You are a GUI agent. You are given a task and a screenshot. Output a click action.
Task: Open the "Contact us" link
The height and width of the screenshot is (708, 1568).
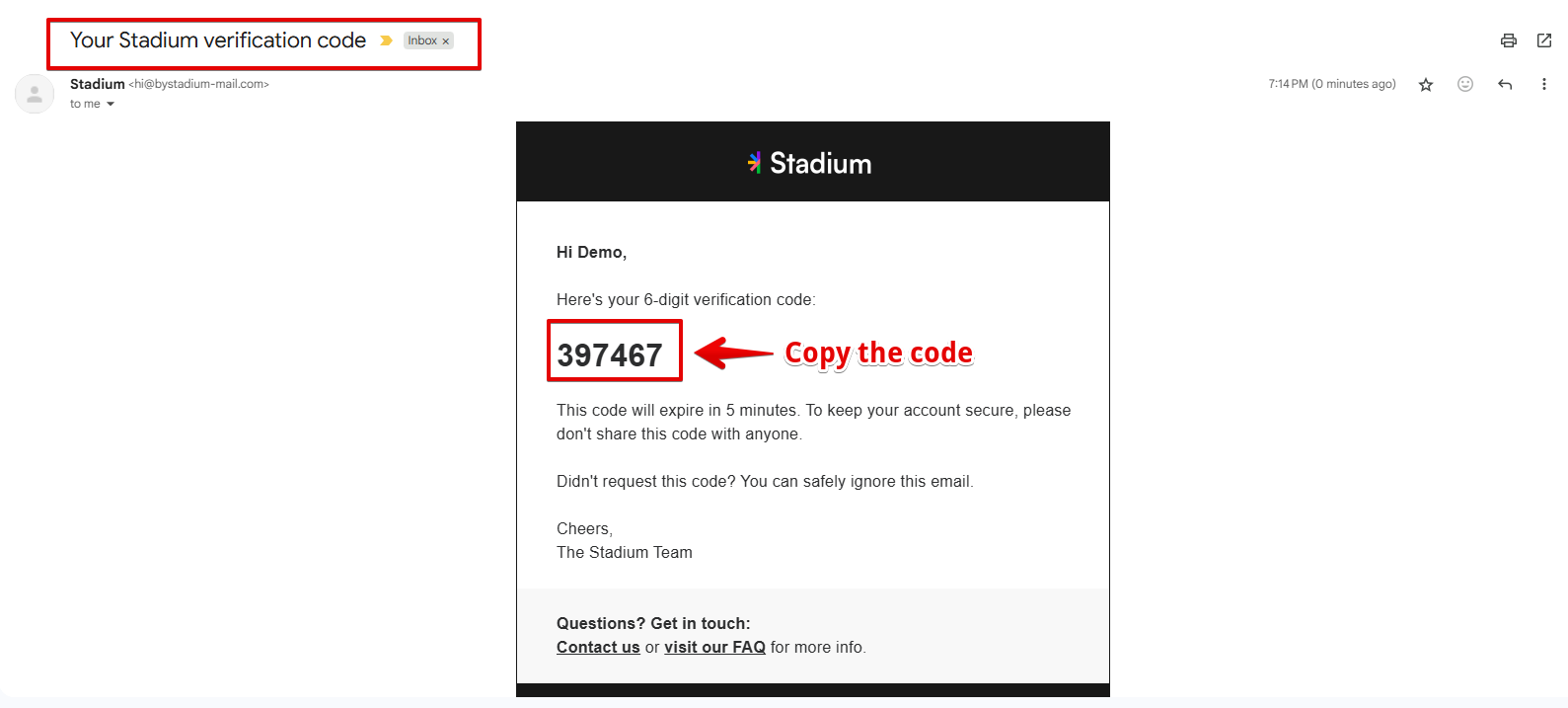coord(598,648)
